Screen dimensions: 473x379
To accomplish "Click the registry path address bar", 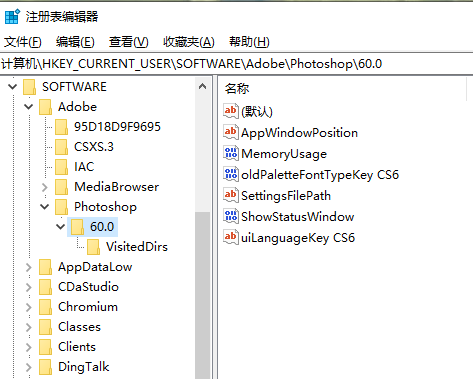I will point(236,64).
